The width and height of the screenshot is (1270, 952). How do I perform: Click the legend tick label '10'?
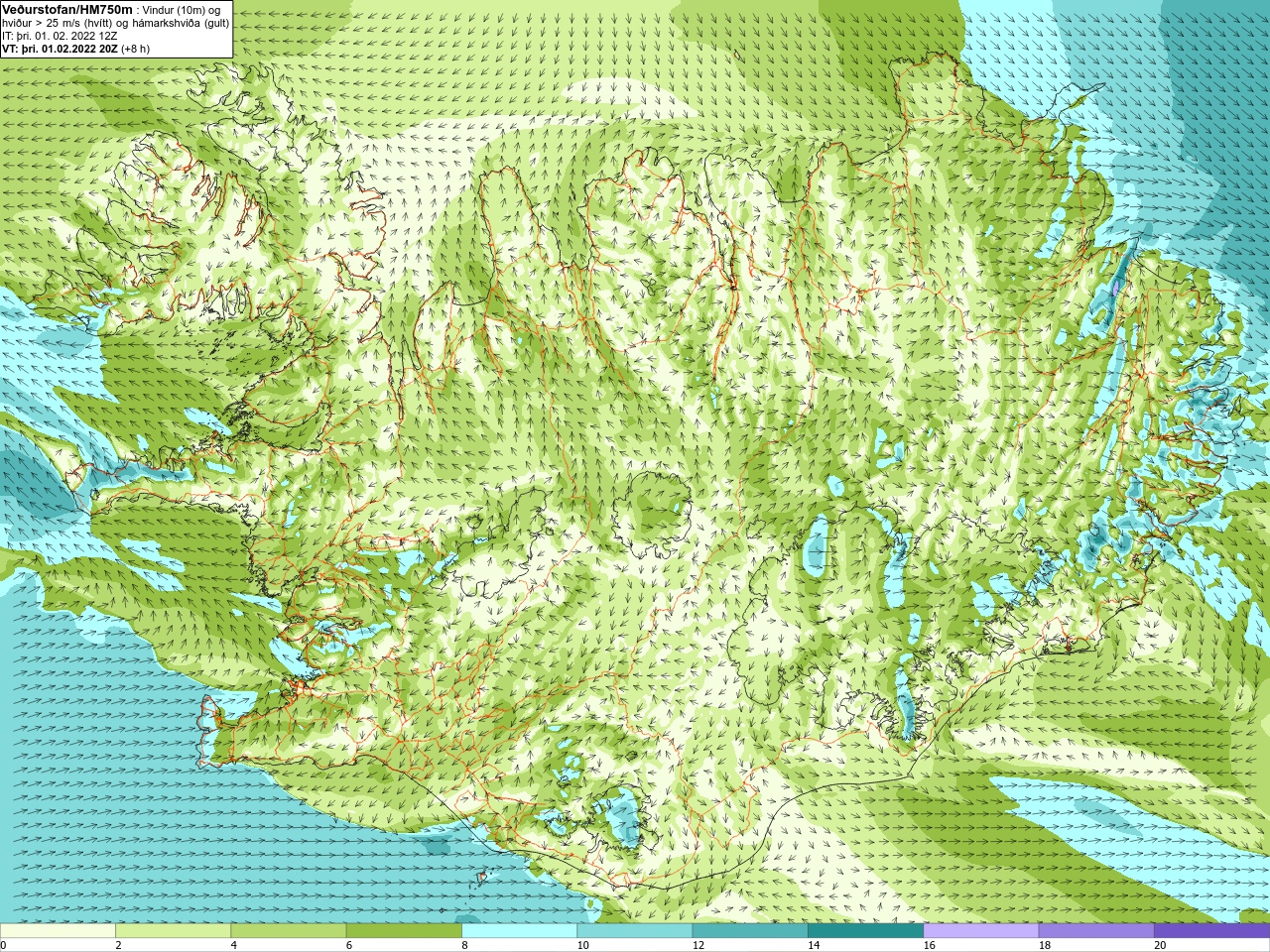(x=583, y=945)
